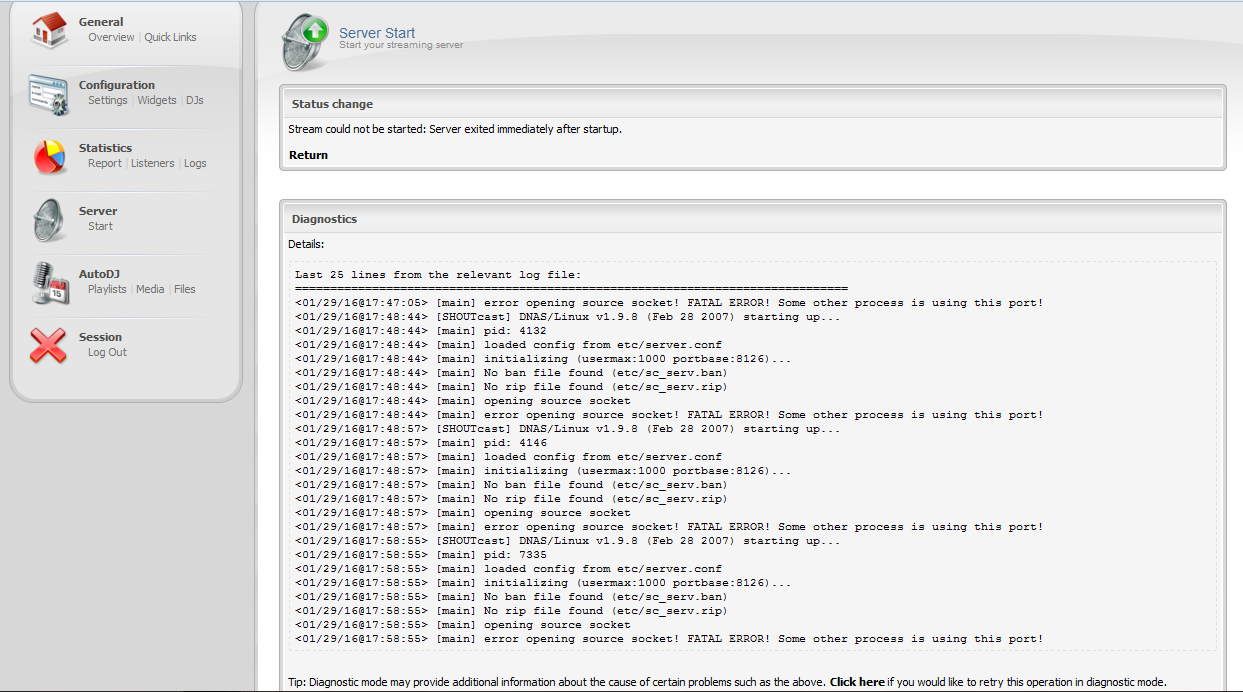Open the AutoDJ Media library
Screen dimensions: 1243x692
pyautogui.click(x=150, y=290)
